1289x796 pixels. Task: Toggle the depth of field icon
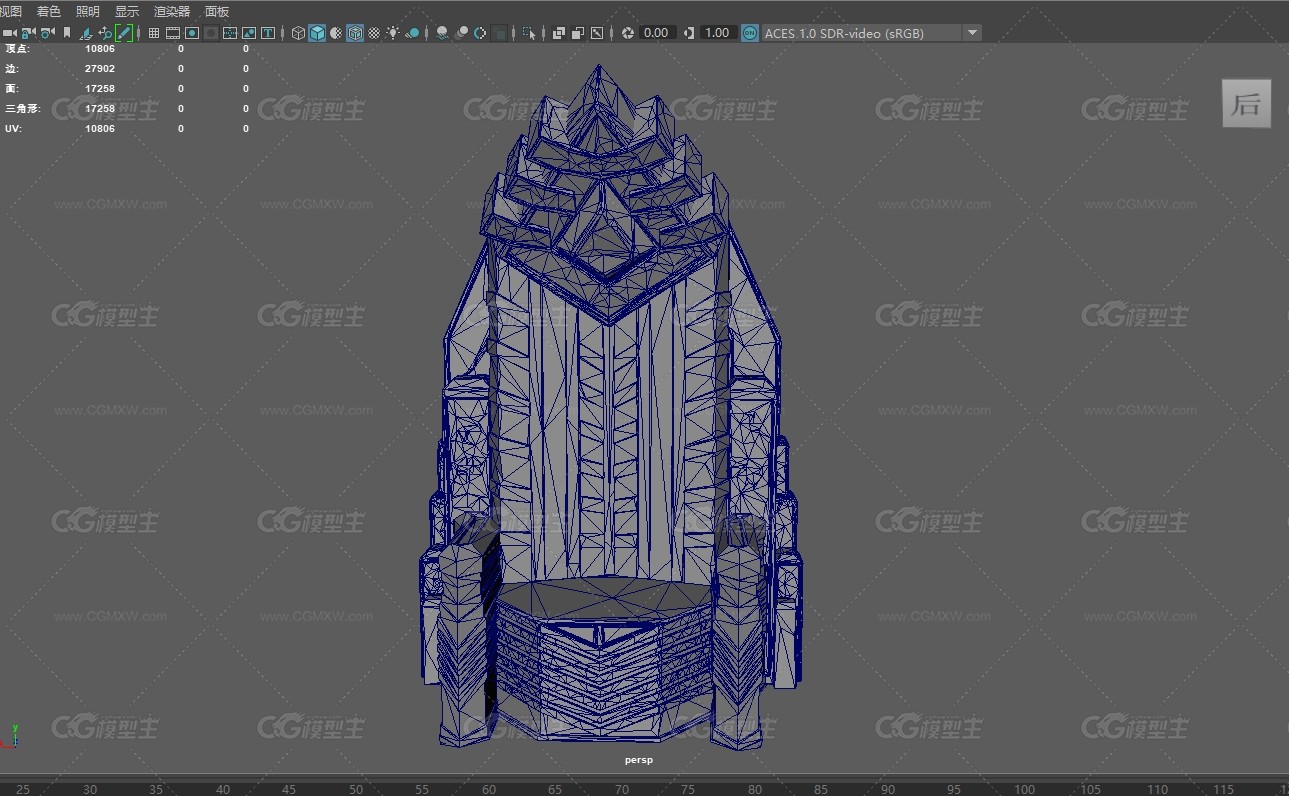(499, 33)
